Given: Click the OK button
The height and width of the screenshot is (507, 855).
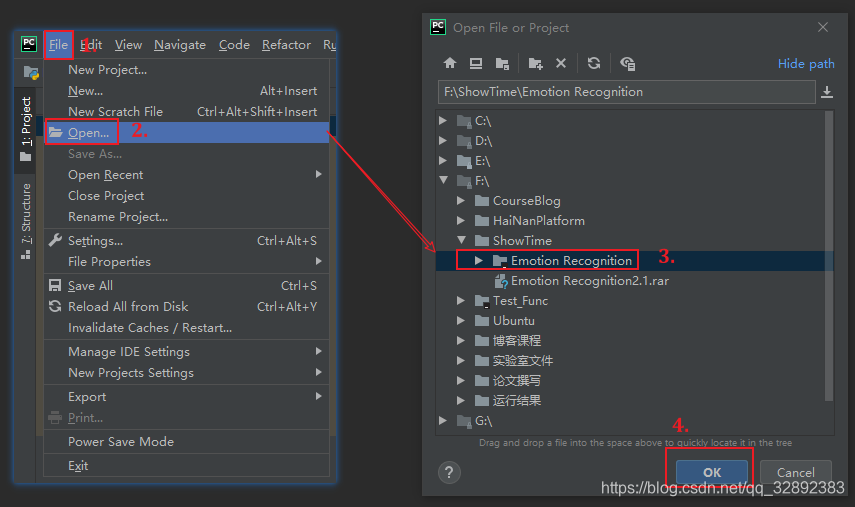Looking at the screenshot, I should (712, 472).
